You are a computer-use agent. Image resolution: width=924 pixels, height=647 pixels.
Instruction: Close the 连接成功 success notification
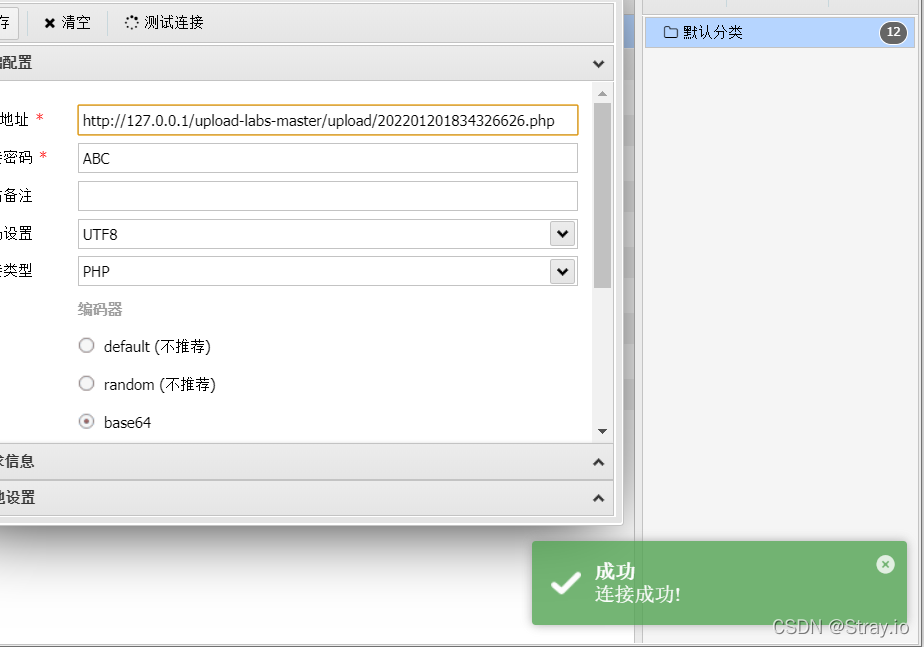(885, 565)
